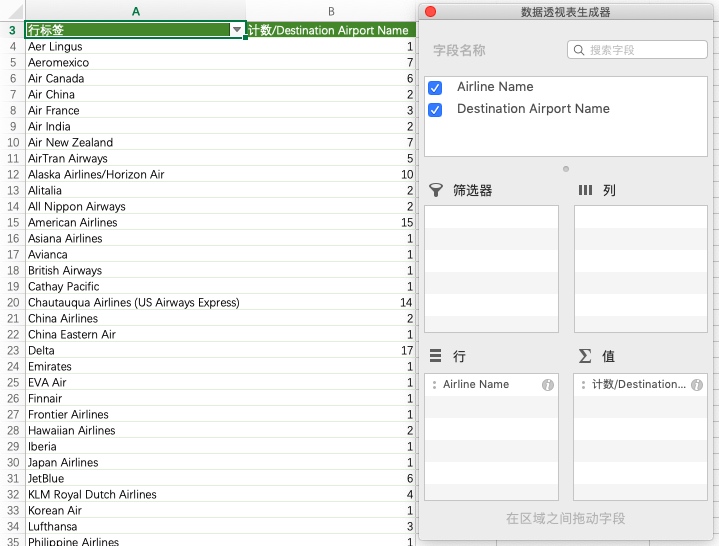Select column A header
719x546 pixels.
(136, 11)
